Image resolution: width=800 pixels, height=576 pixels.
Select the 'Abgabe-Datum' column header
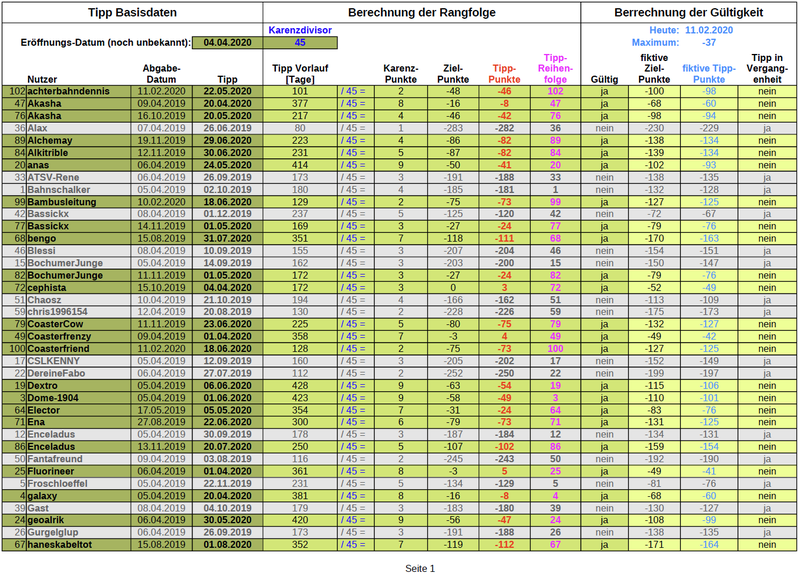tap(161, 74)
